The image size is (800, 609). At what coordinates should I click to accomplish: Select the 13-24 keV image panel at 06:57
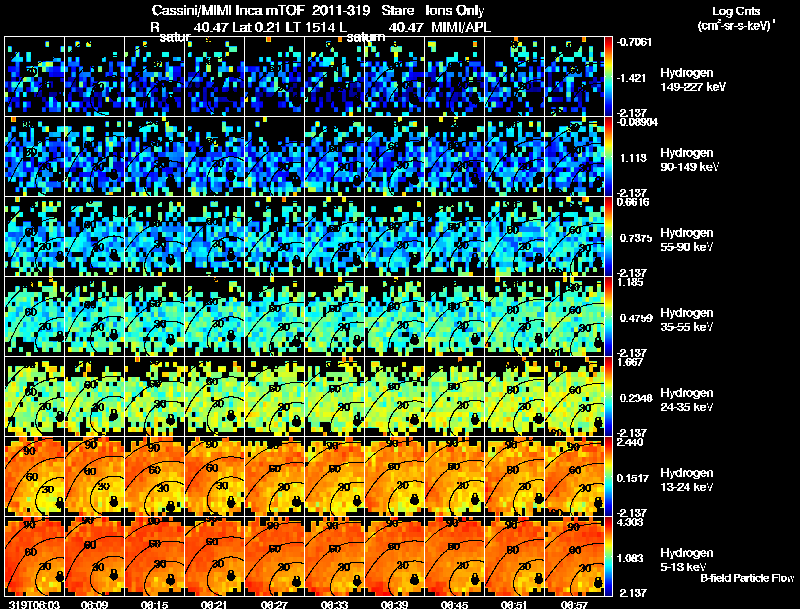(574, 476)
